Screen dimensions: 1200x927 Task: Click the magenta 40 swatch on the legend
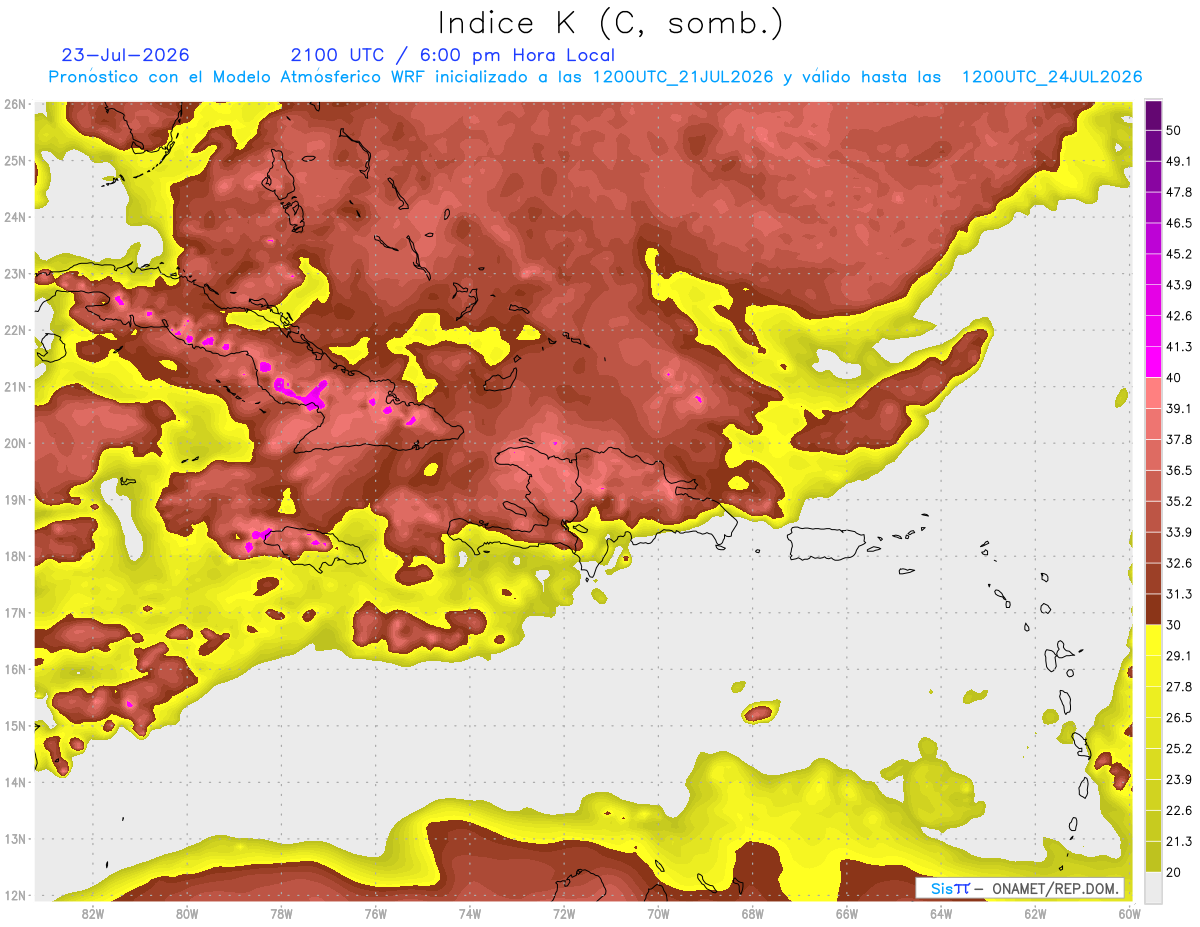1153,362
